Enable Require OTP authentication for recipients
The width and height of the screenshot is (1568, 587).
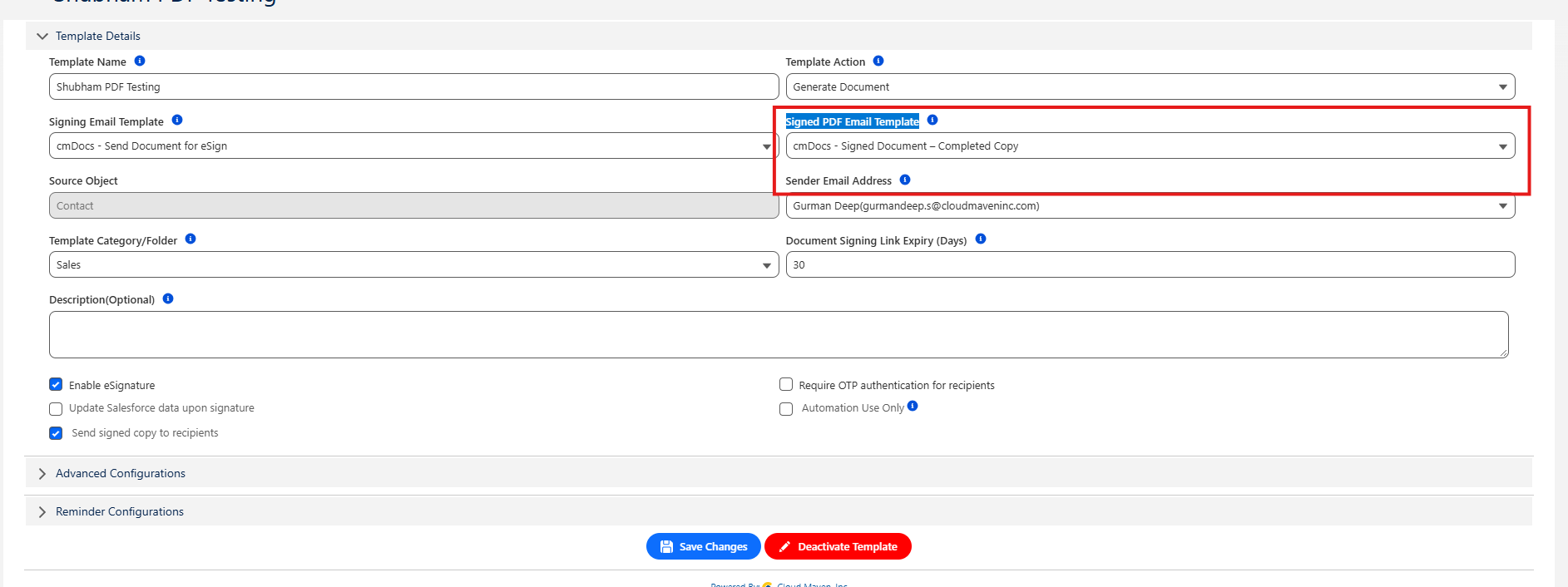786,384
